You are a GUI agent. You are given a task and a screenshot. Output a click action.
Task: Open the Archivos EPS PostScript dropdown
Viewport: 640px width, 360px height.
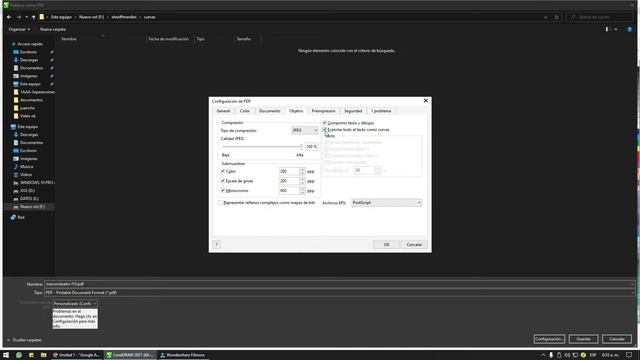(x=386, y=203)
